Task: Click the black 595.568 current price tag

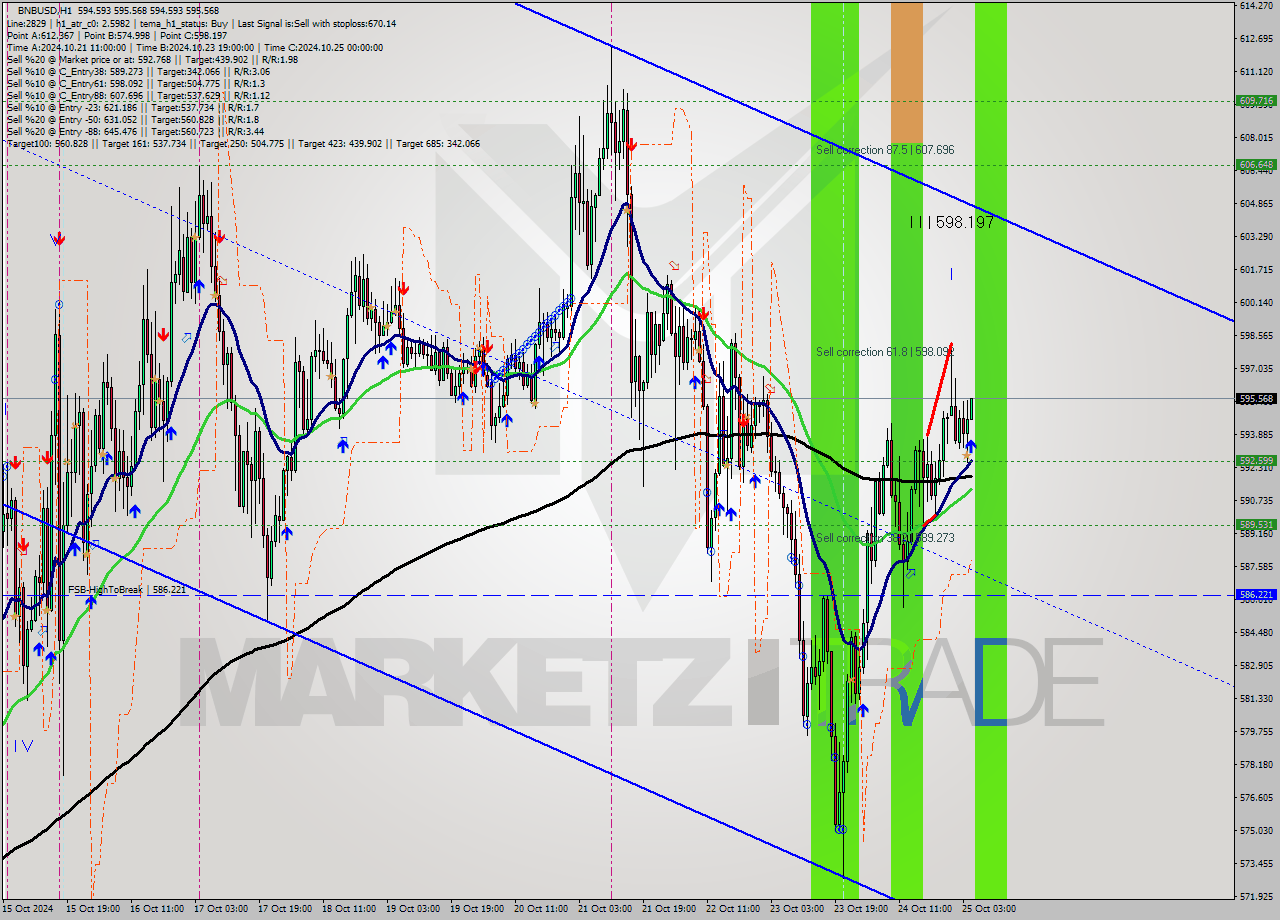Action: tap(1256, 398)
